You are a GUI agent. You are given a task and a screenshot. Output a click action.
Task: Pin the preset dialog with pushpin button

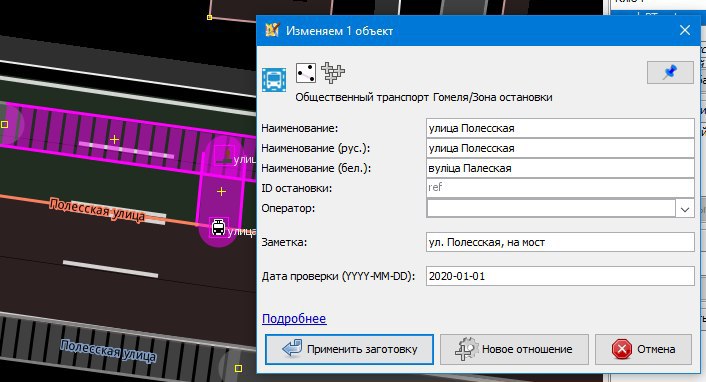tap(670, 73)
